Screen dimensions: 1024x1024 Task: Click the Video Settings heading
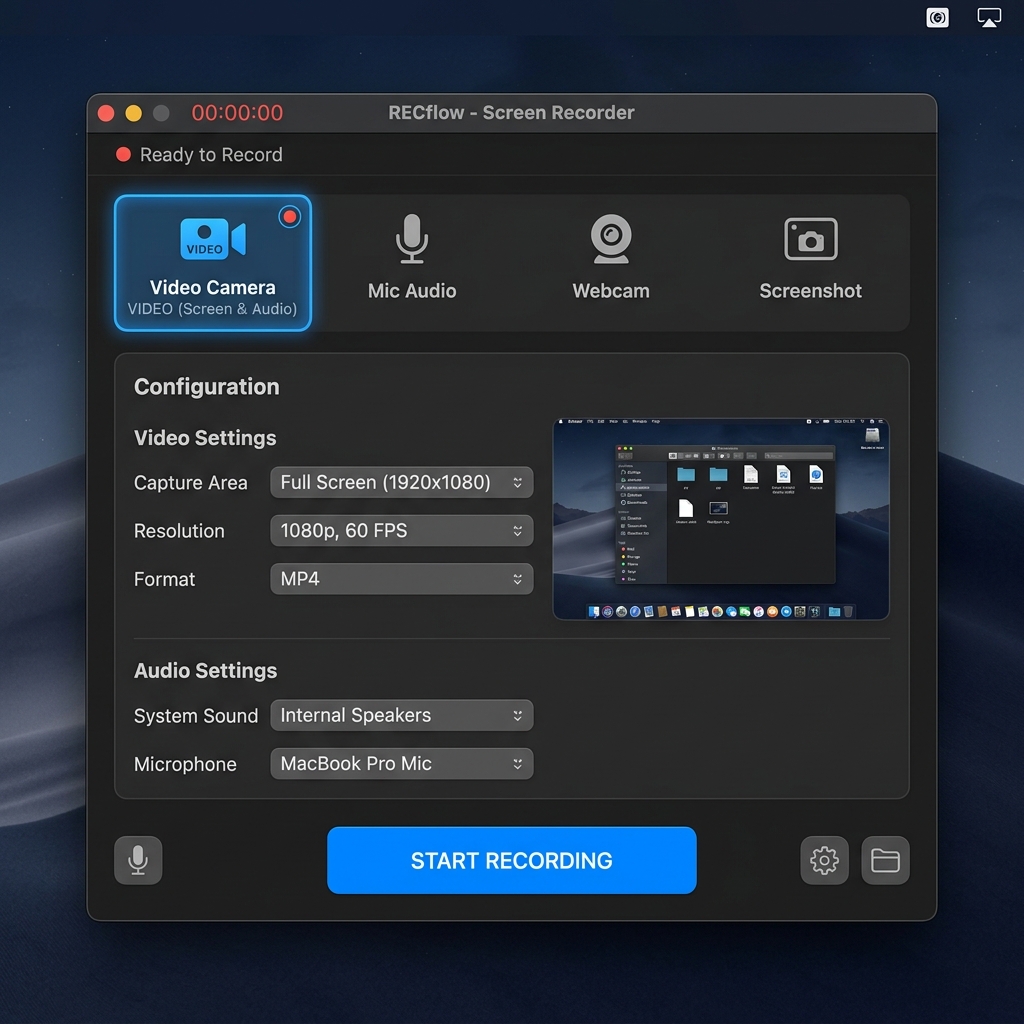click(x=205, y=438)
